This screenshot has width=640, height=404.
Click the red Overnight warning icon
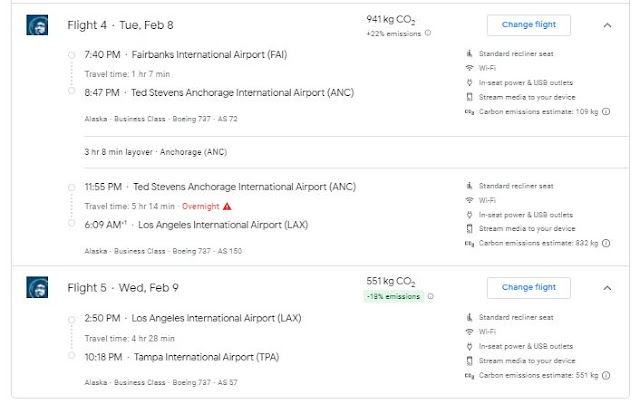227,205
